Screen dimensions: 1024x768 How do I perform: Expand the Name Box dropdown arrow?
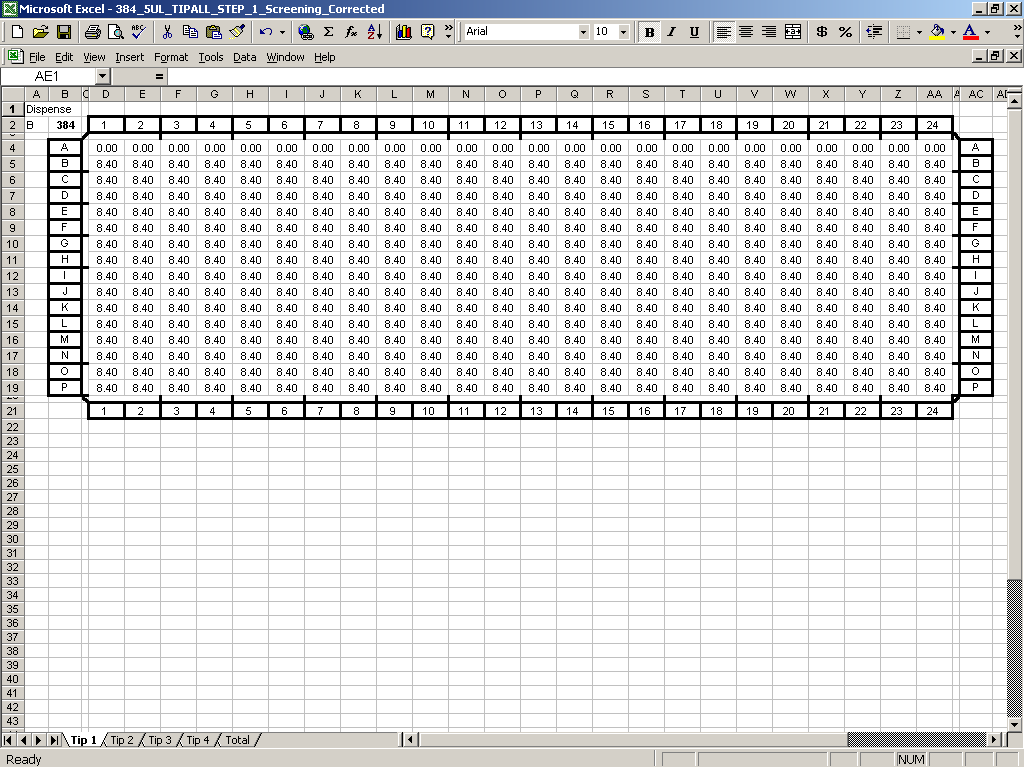(x=102, y=76)
